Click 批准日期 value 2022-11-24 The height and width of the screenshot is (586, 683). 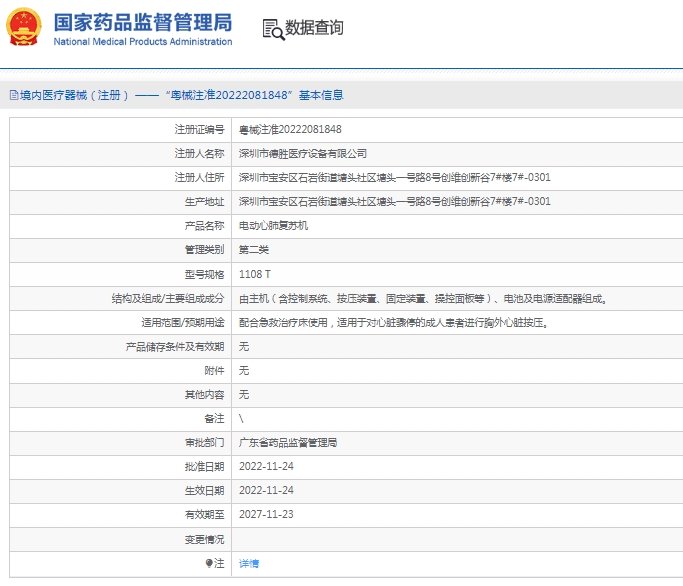click(266, 466)
